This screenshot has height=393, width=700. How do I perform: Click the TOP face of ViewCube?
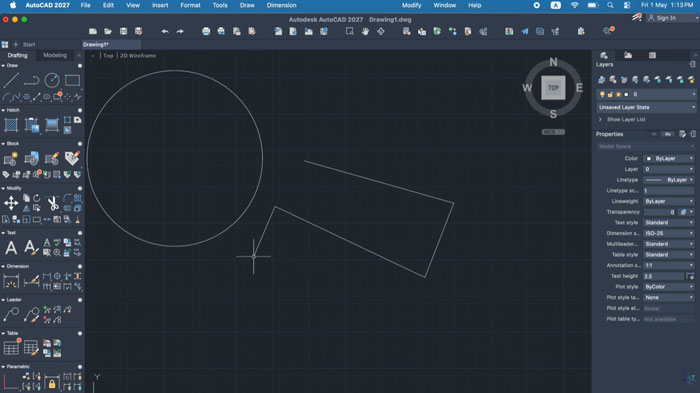tap(553, 88)
